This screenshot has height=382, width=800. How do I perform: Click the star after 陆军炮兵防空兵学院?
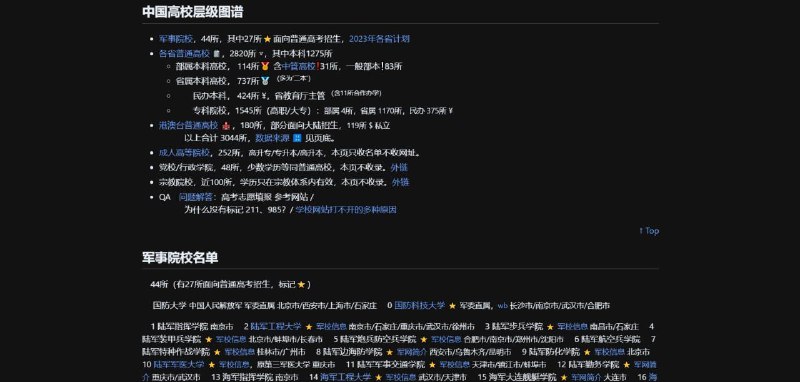tap(424, 339)
